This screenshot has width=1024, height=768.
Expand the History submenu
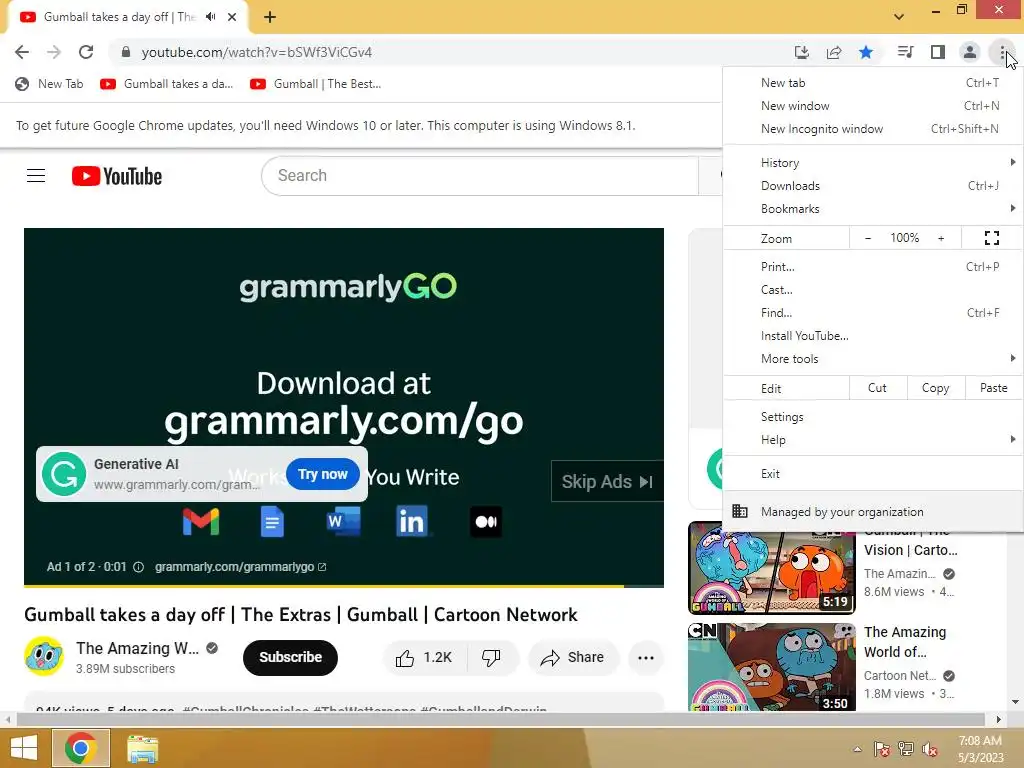[874, 163]
